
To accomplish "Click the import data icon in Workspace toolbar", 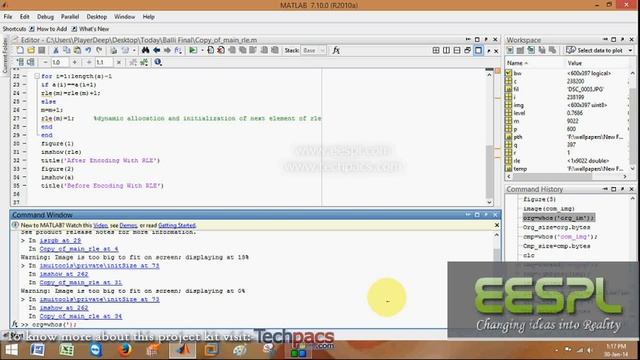I will click(x=531, y=50).
